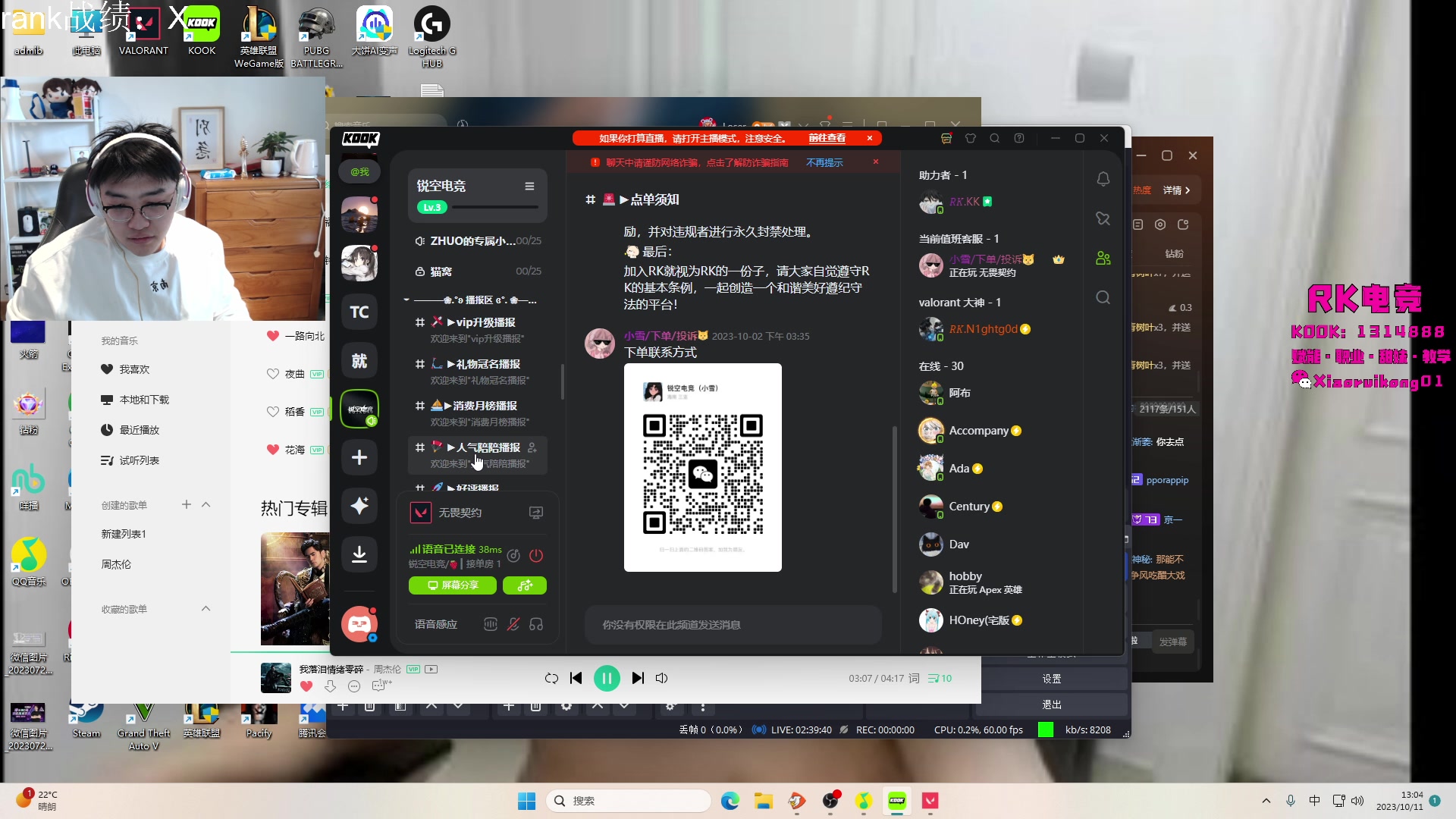Viewport: 1456px width, 819px height.
Task: Select the 就 server in KOOK sidebar
Action: point(359,361)
